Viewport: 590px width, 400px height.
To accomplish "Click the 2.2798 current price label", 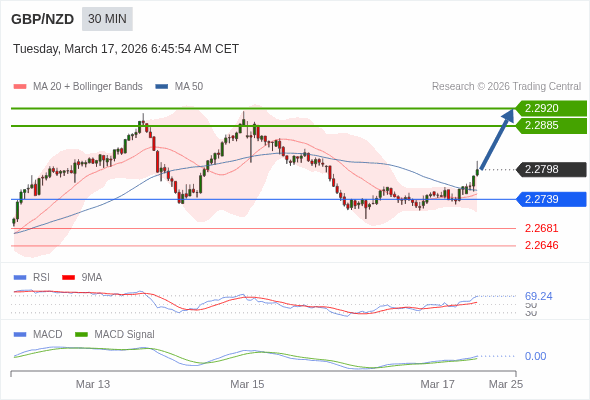I will (551, 169).
